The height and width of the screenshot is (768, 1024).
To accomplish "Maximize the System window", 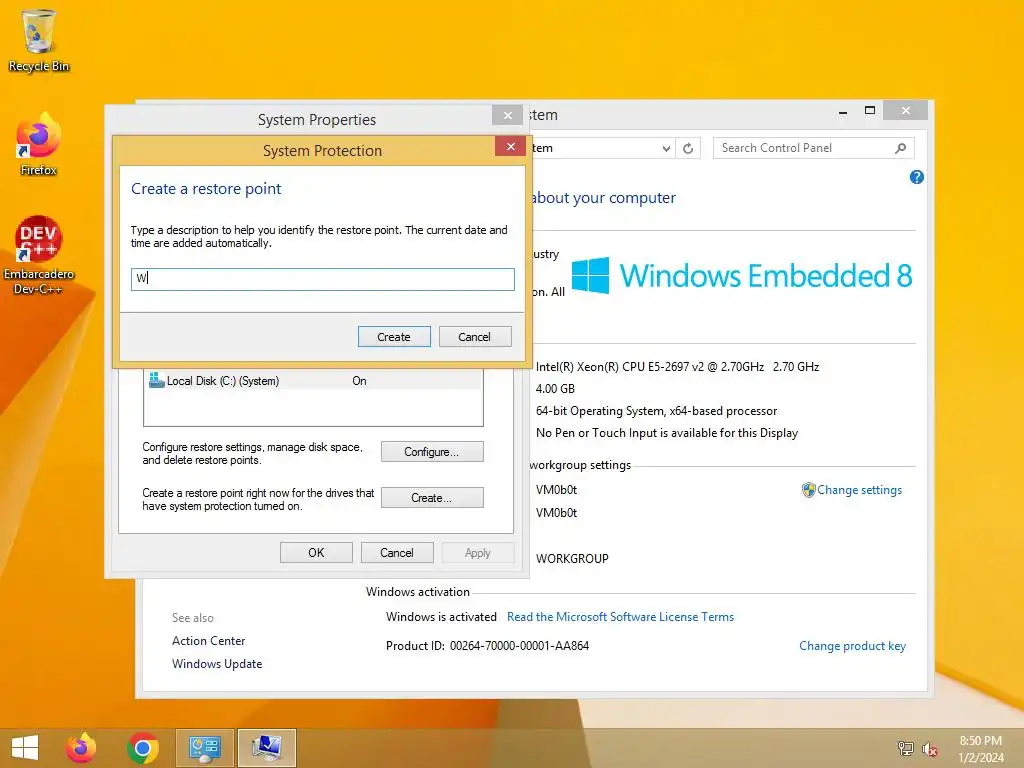I will 869,110.
